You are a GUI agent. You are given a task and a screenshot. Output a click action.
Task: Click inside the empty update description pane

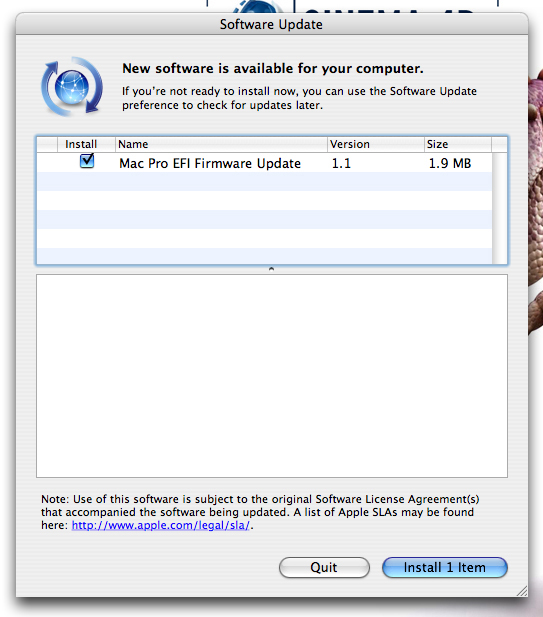coord(272,376)
